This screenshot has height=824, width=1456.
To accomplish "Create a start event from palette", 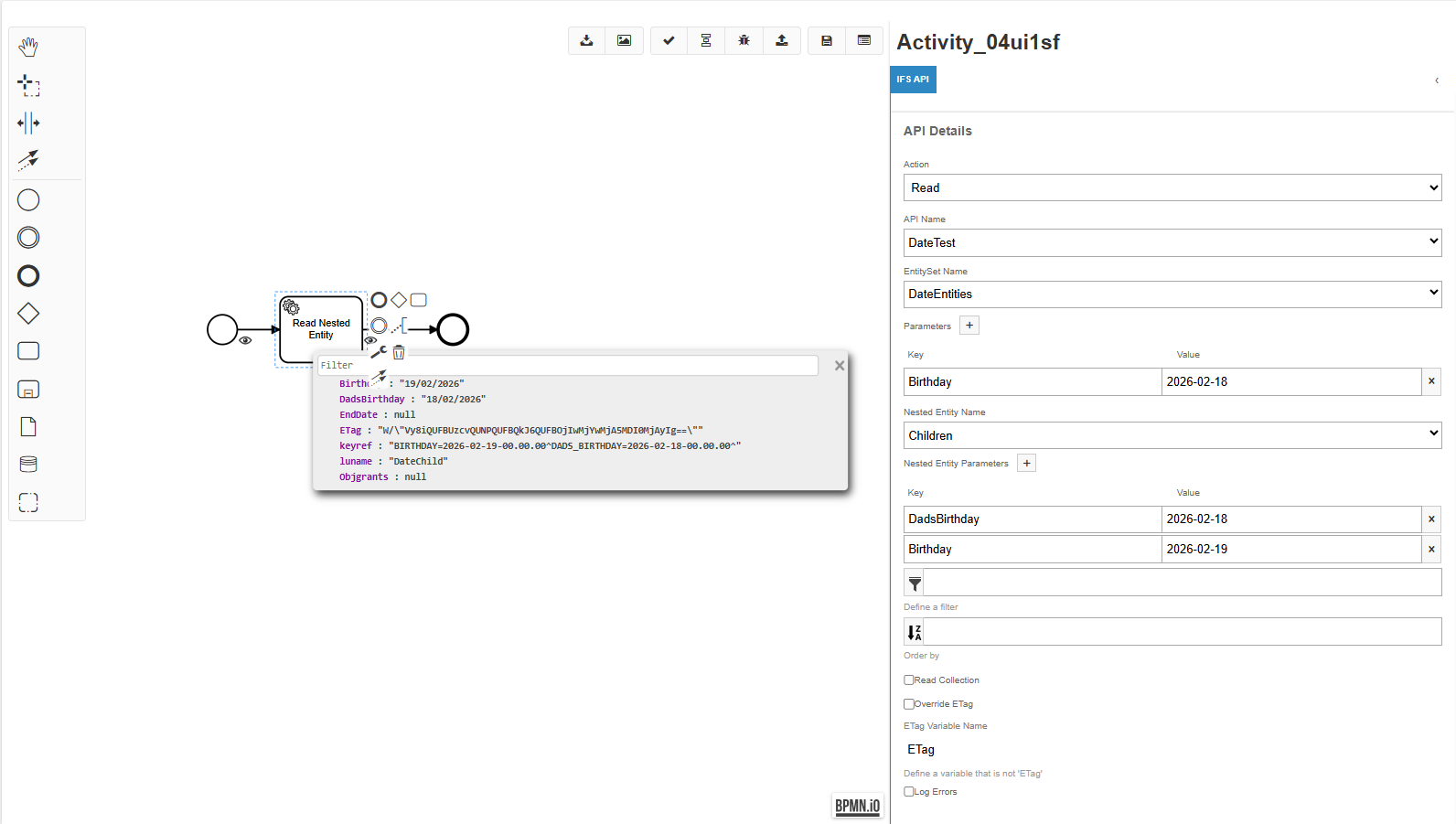I will pos(28,200).
